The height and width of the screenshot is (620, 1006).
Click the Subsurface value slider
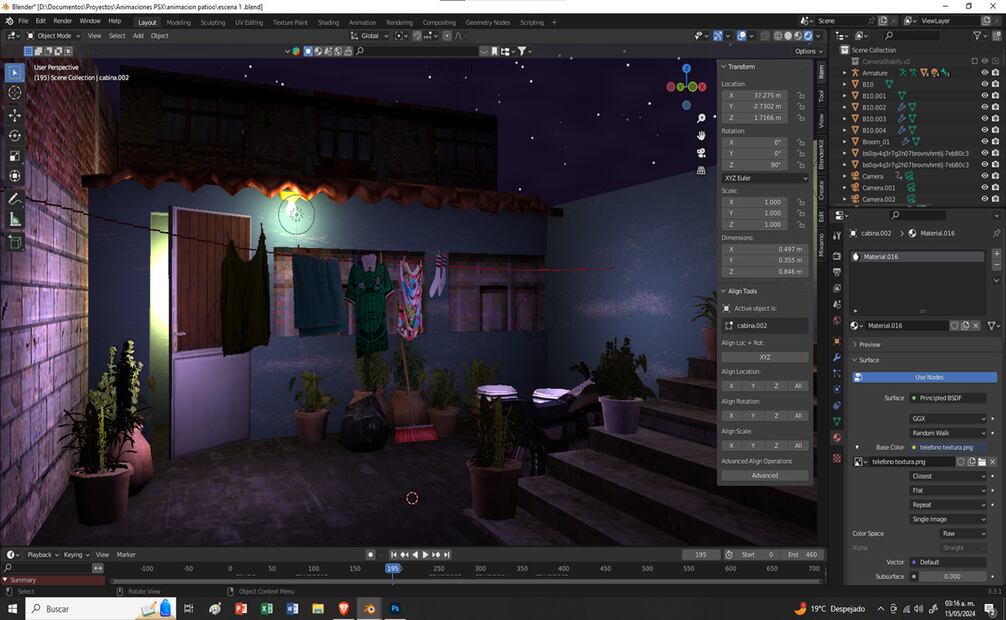click(950, 576)
